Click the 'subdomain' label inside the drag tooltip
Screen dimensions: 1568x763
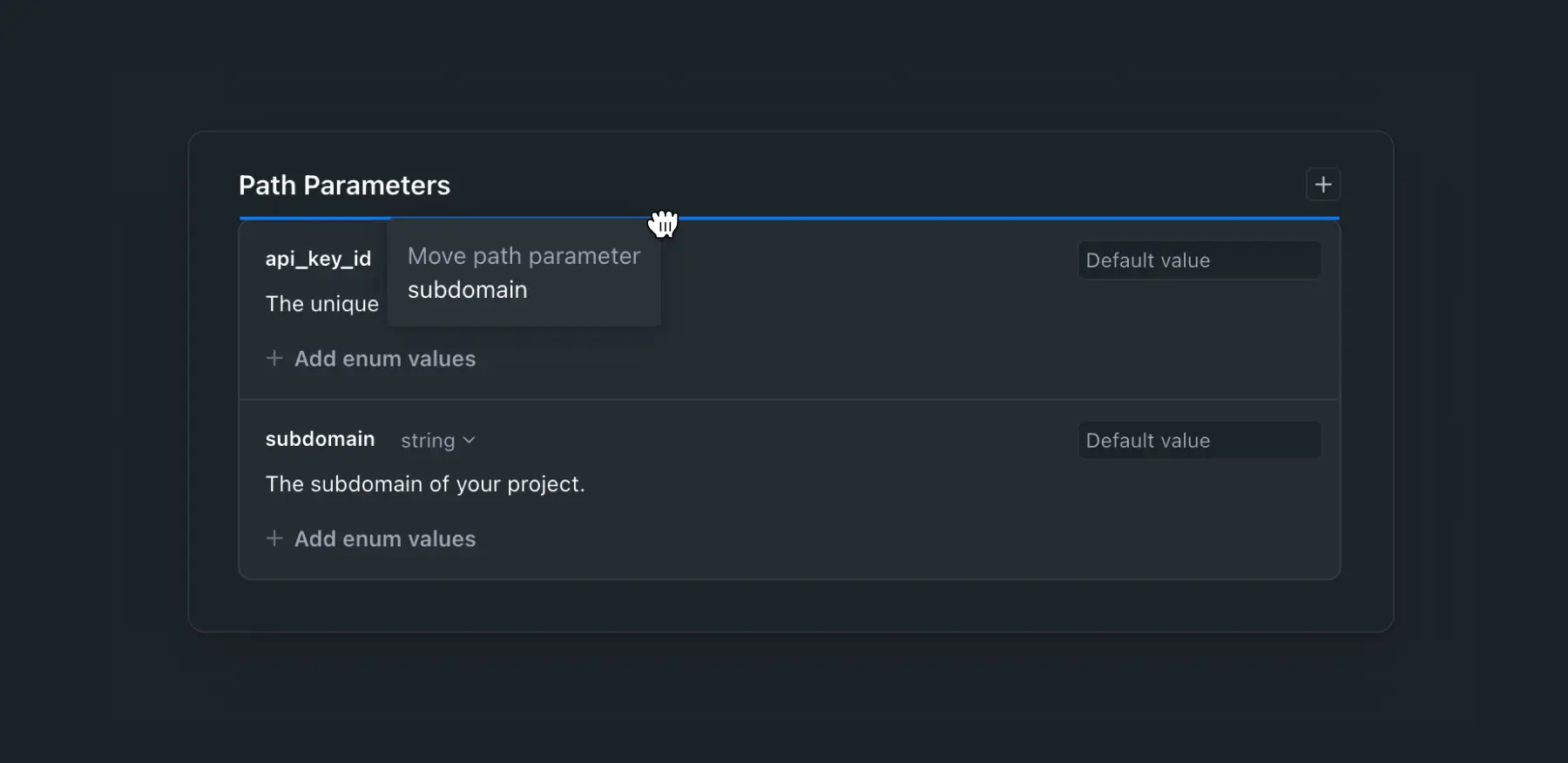click(467, 290)
